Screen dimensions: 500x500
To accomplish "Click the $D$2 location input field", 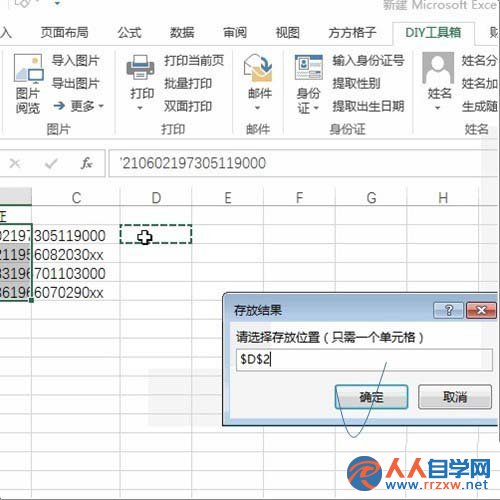I will pyautogui.click(x=364, y=360).
